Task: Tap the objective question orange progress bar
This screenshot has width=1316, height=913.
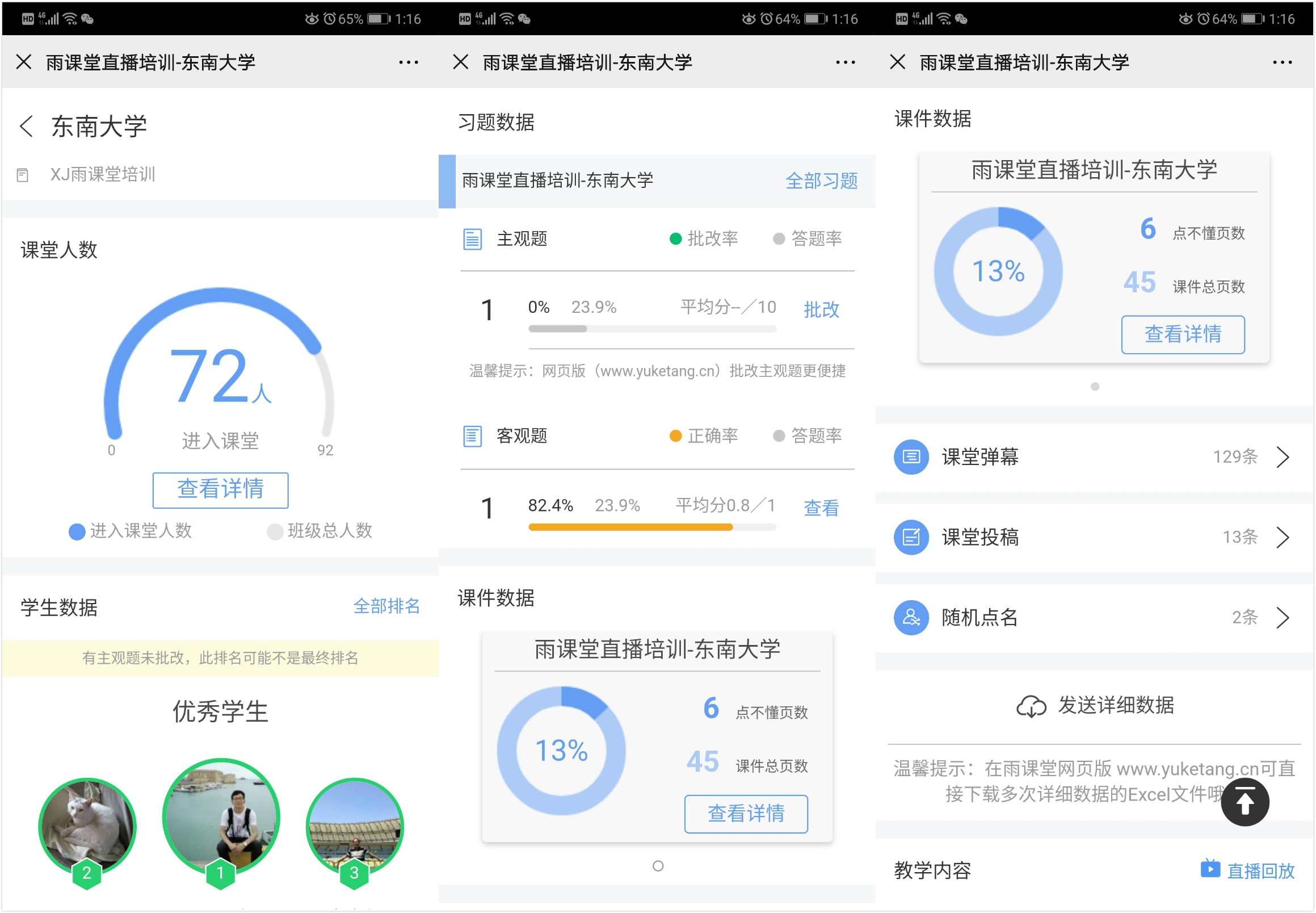Action: (x=652, y=527)
